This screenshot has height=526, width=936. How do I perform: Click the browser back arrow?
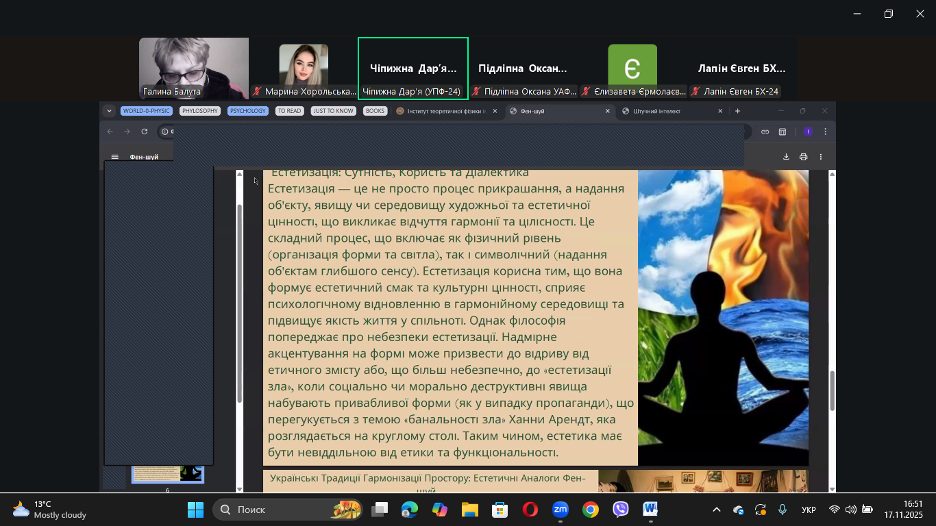(110, 131)
